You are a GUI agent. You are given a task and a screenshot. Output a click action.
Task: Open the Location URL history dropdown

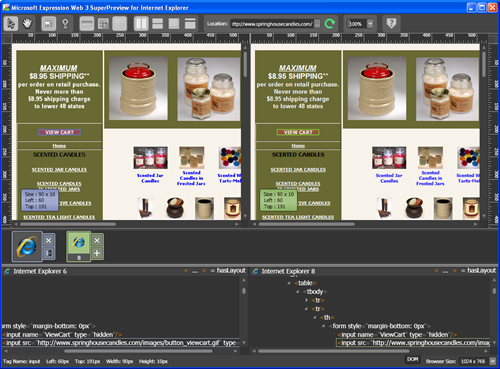(x=317, y=24)
